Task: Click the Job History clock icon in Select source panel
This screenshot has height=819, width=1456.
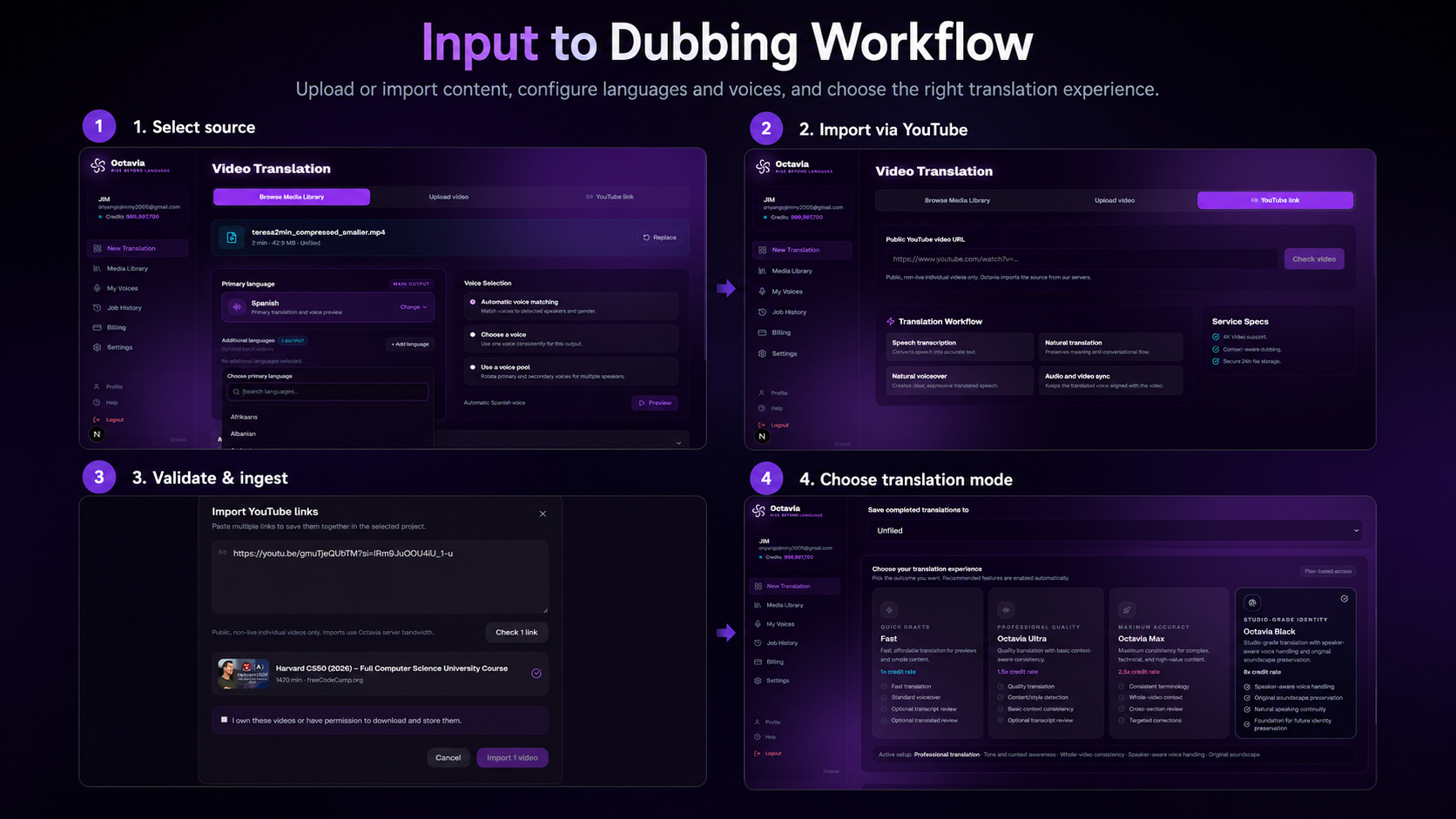Action: (x=98, y=308)
